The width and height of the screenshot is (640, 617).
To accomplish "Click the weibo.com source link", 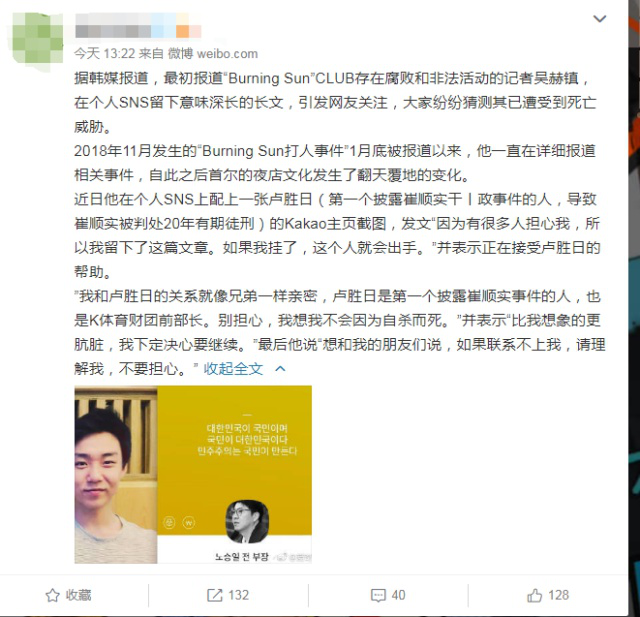I will [x=227, y=53].
